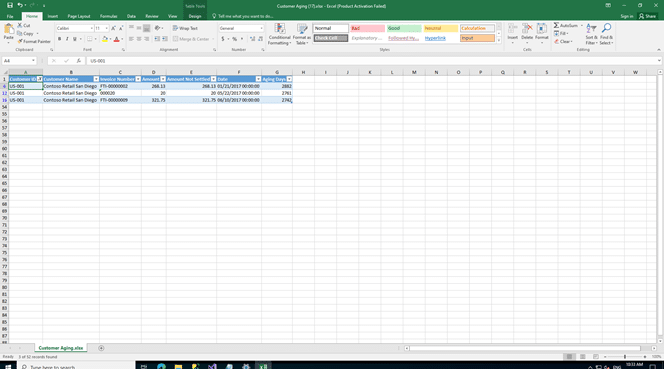Open Sort & Filter options

591,34
